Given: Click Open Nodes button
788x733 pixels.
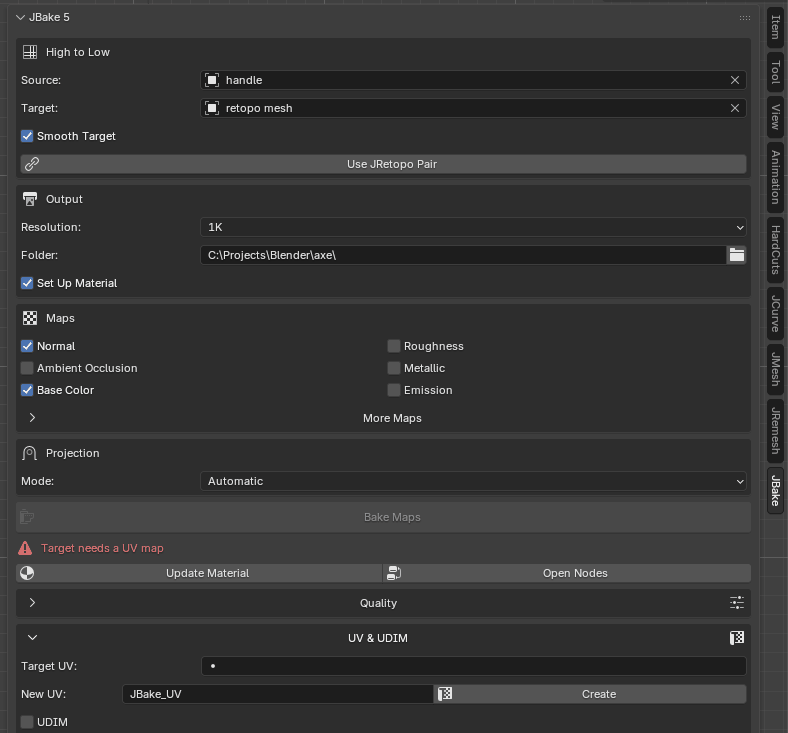Looking at the screenshot, I should (567, 573).
